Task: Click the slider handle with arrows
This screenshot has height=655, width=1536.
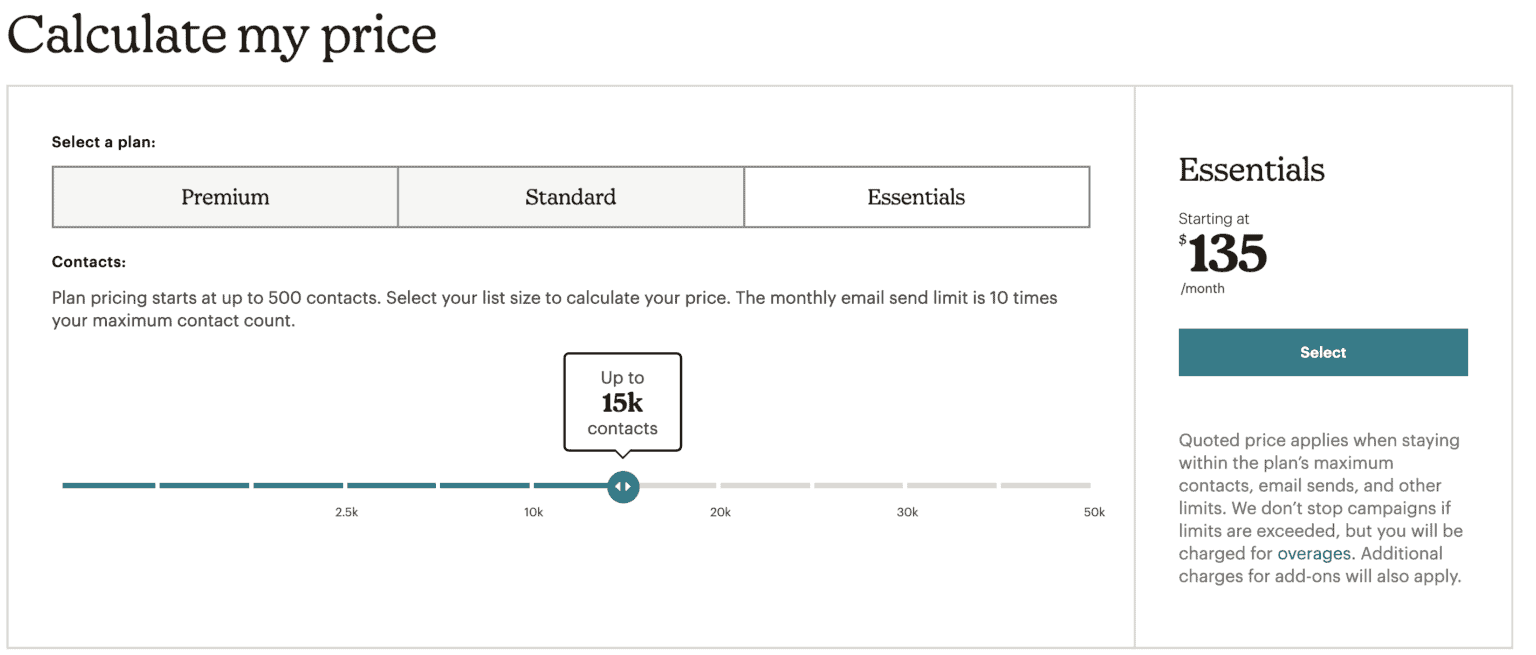Action: click(x=623, y=486)
